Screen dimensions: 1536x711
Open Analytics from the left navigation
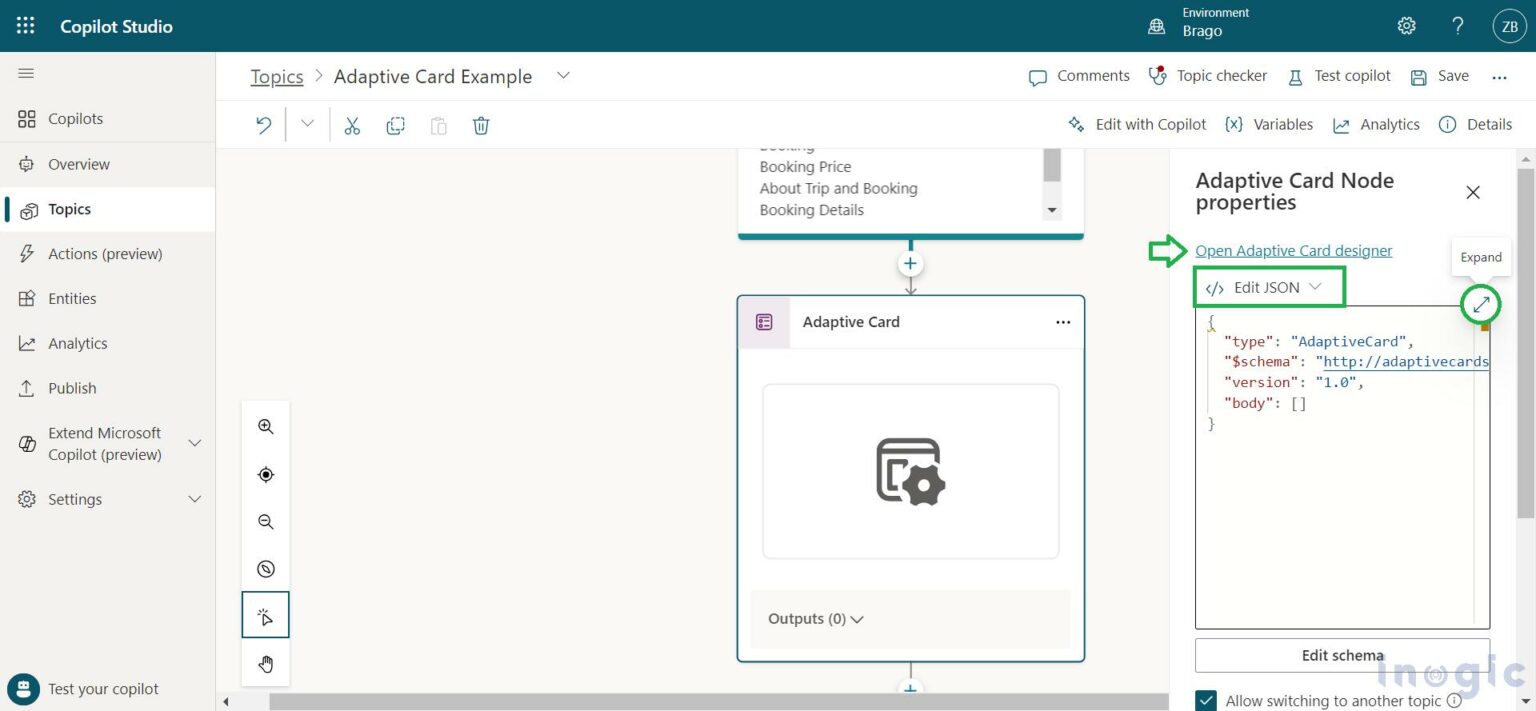click(x=79, y=343)
